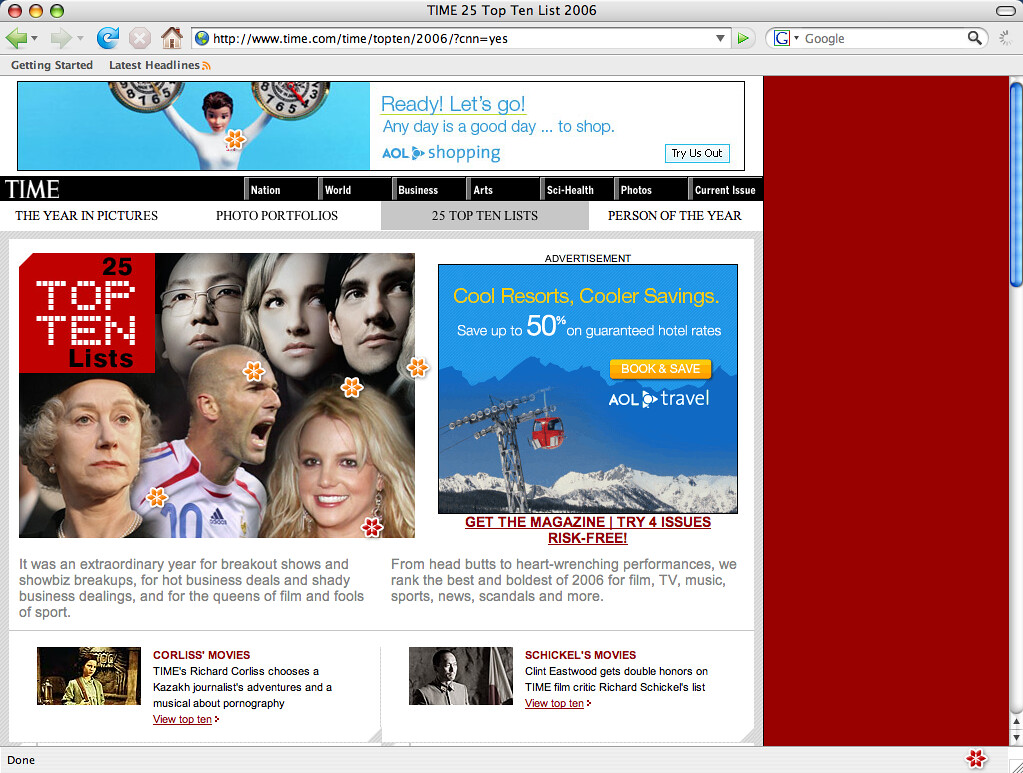The height and width of the screenshot is (773, 1023).
Task: Click the Schickel's Movies thumbnail
Action: [461, 676]
